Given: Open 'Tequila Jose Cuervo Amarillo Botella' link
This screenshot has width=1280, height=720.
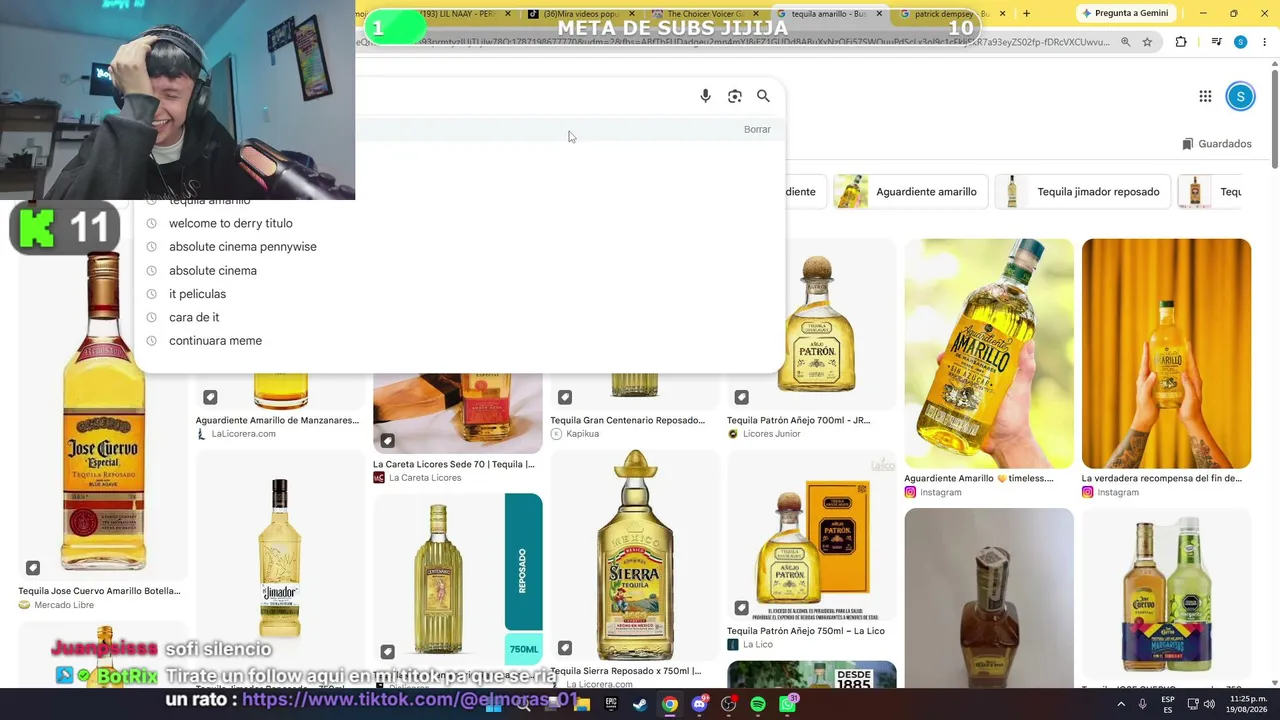Looking at the screenshot, I should coord(99,591).
